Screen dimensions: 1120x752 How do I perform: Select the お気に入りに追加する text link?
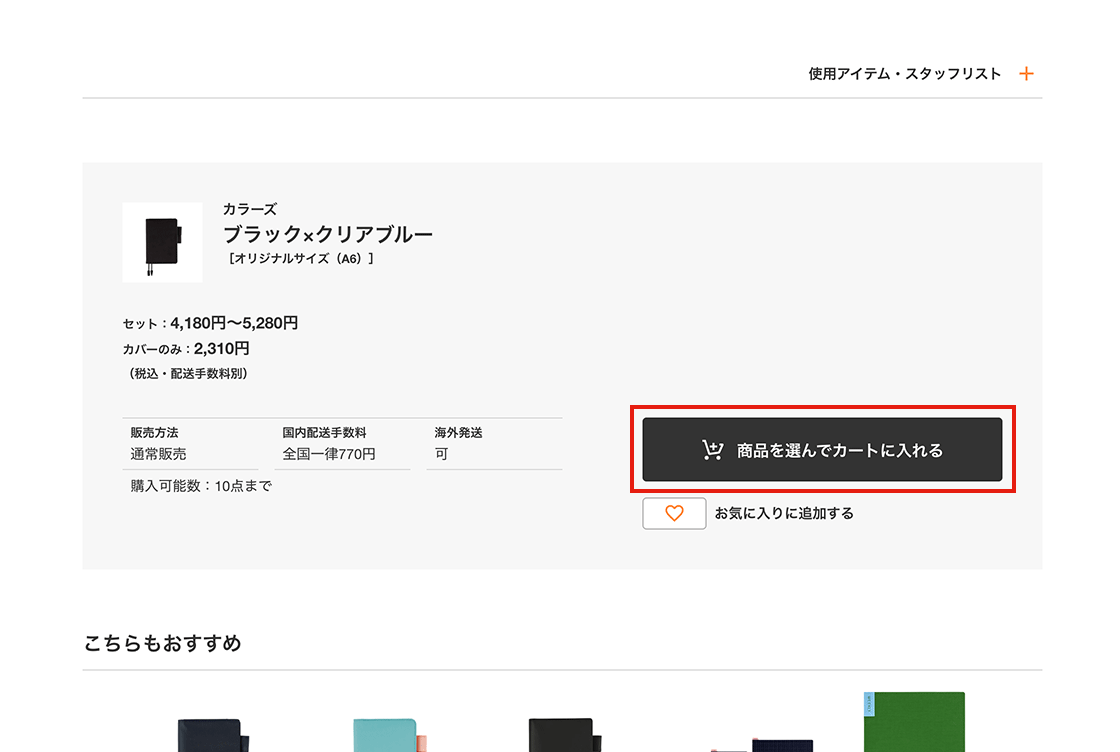(784, 513)
